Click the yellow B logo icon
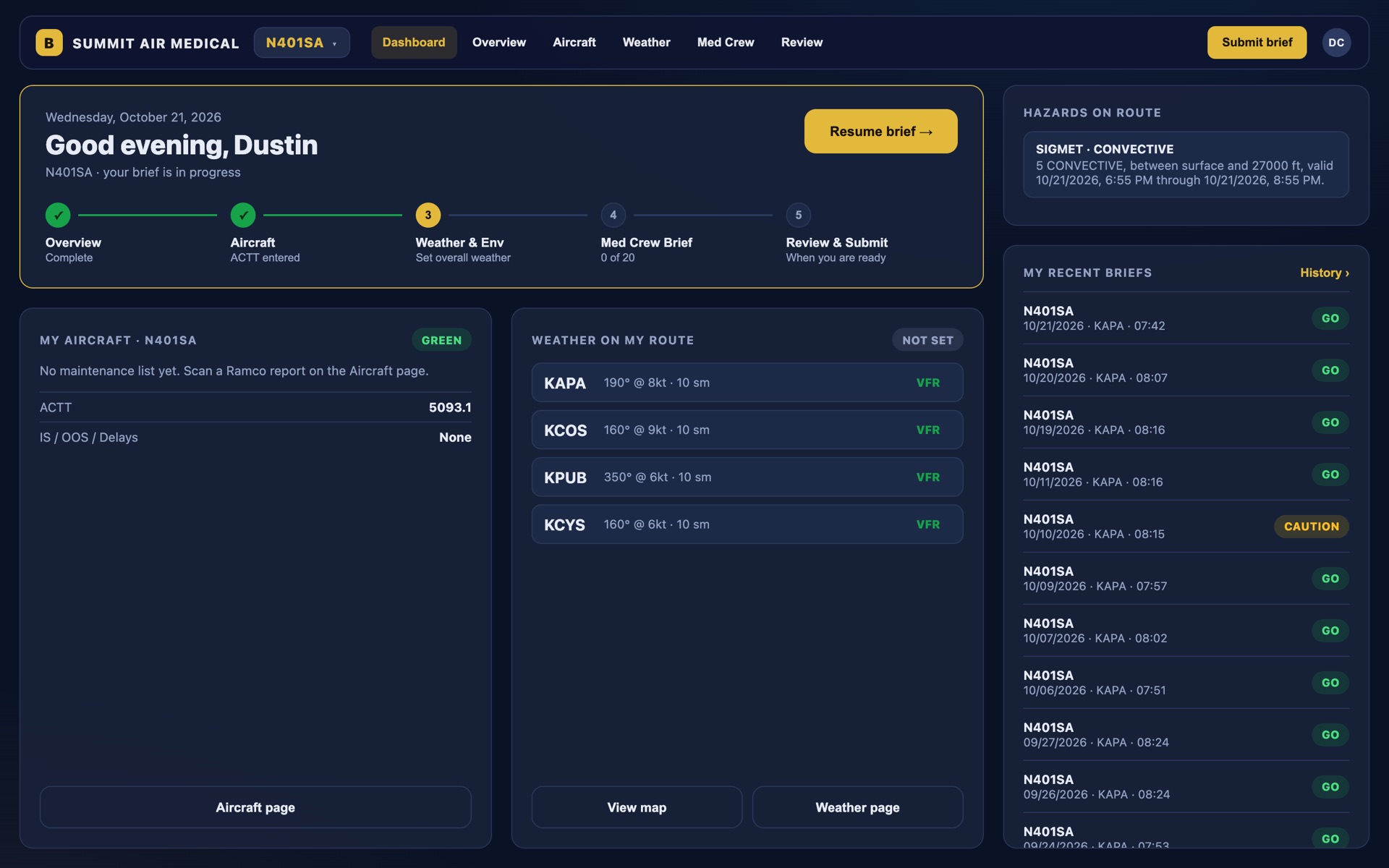This screenshot has height=868, width=1389. click(48, 43)
